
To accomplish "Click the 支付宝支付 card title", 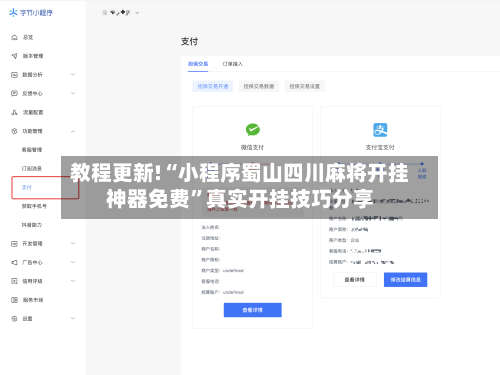I will tap(380, 147).
